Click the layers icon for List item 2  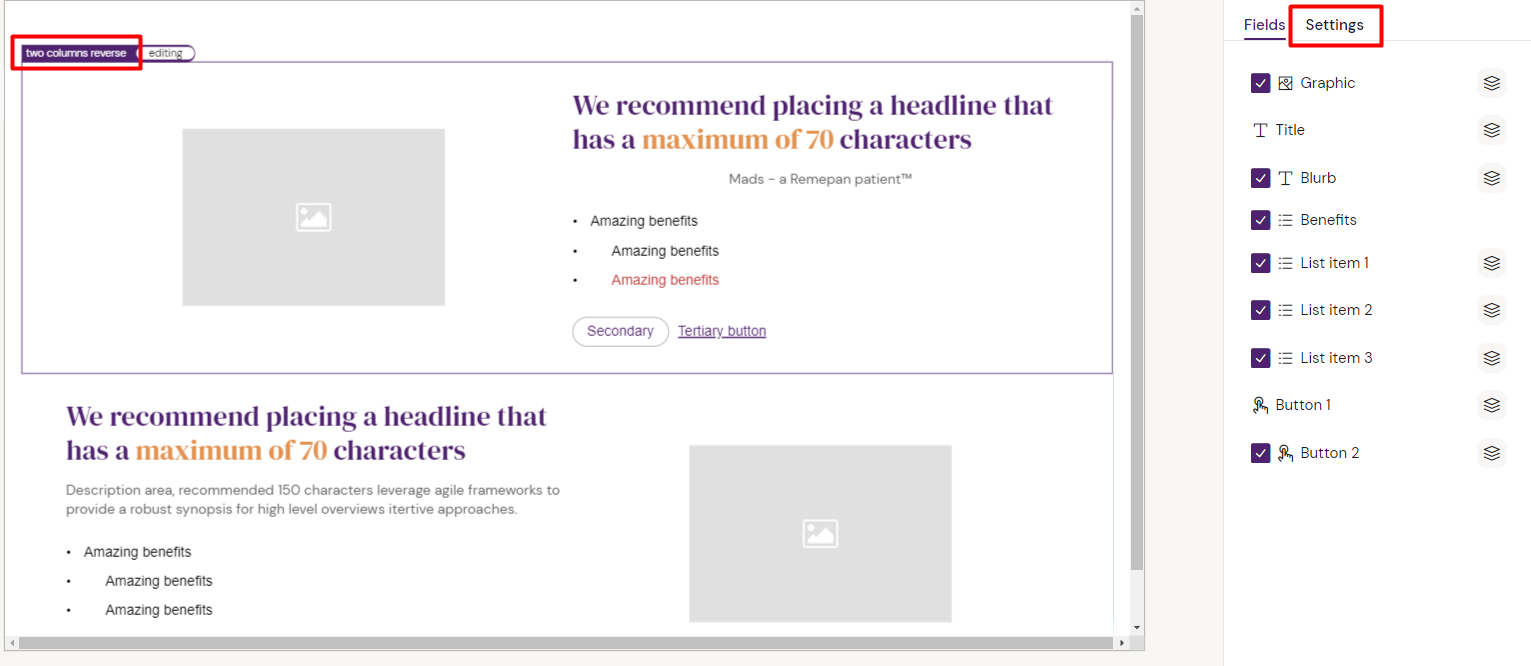1491,310
